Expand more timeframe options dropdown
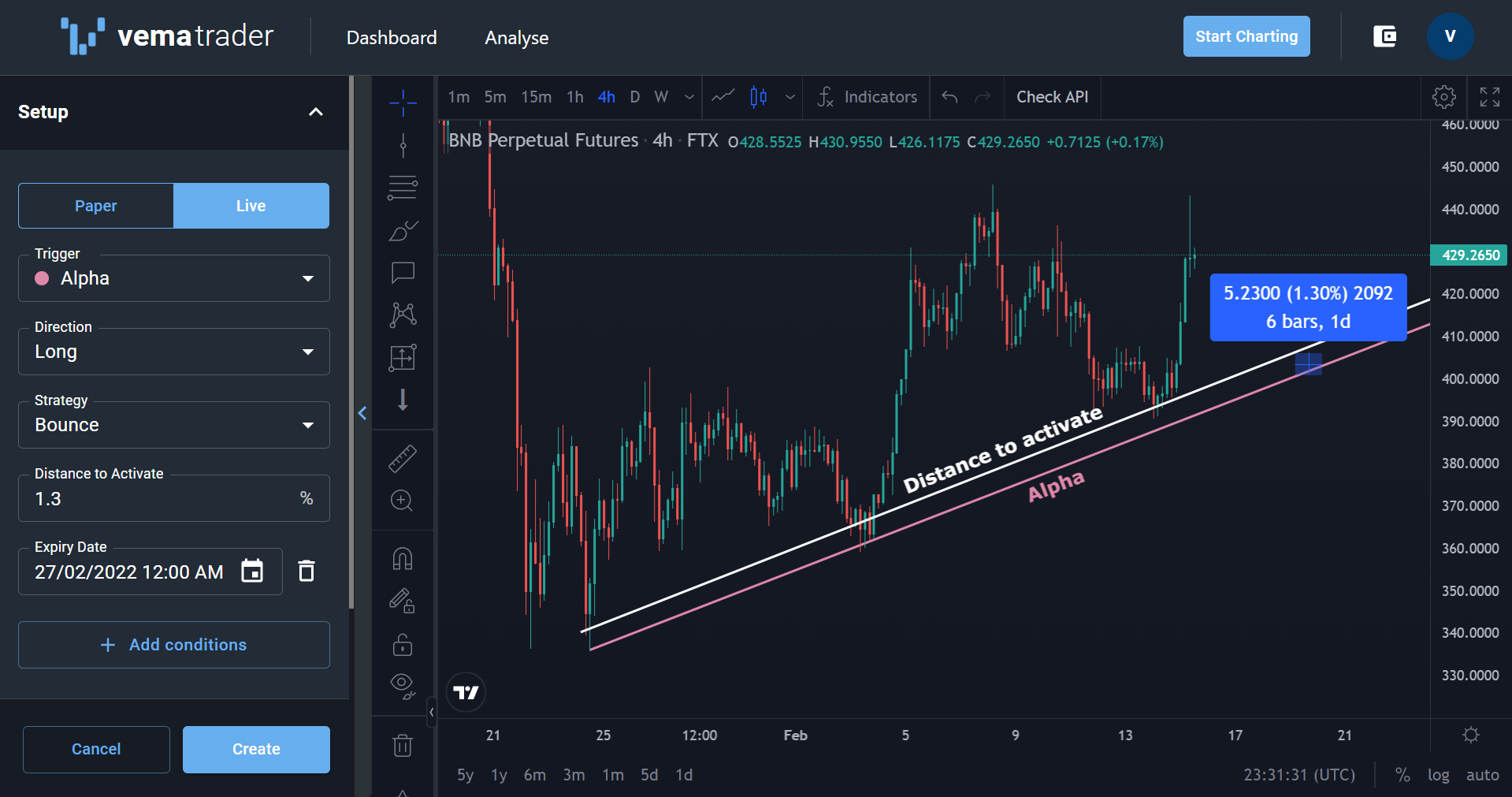The width and height of the screenshot is (1512, 797). pos(689,97)
